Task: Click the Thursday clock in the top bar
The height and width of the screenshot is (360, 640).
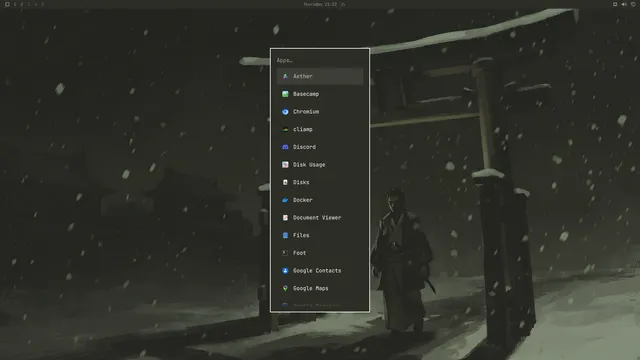Action: (320, 4)
